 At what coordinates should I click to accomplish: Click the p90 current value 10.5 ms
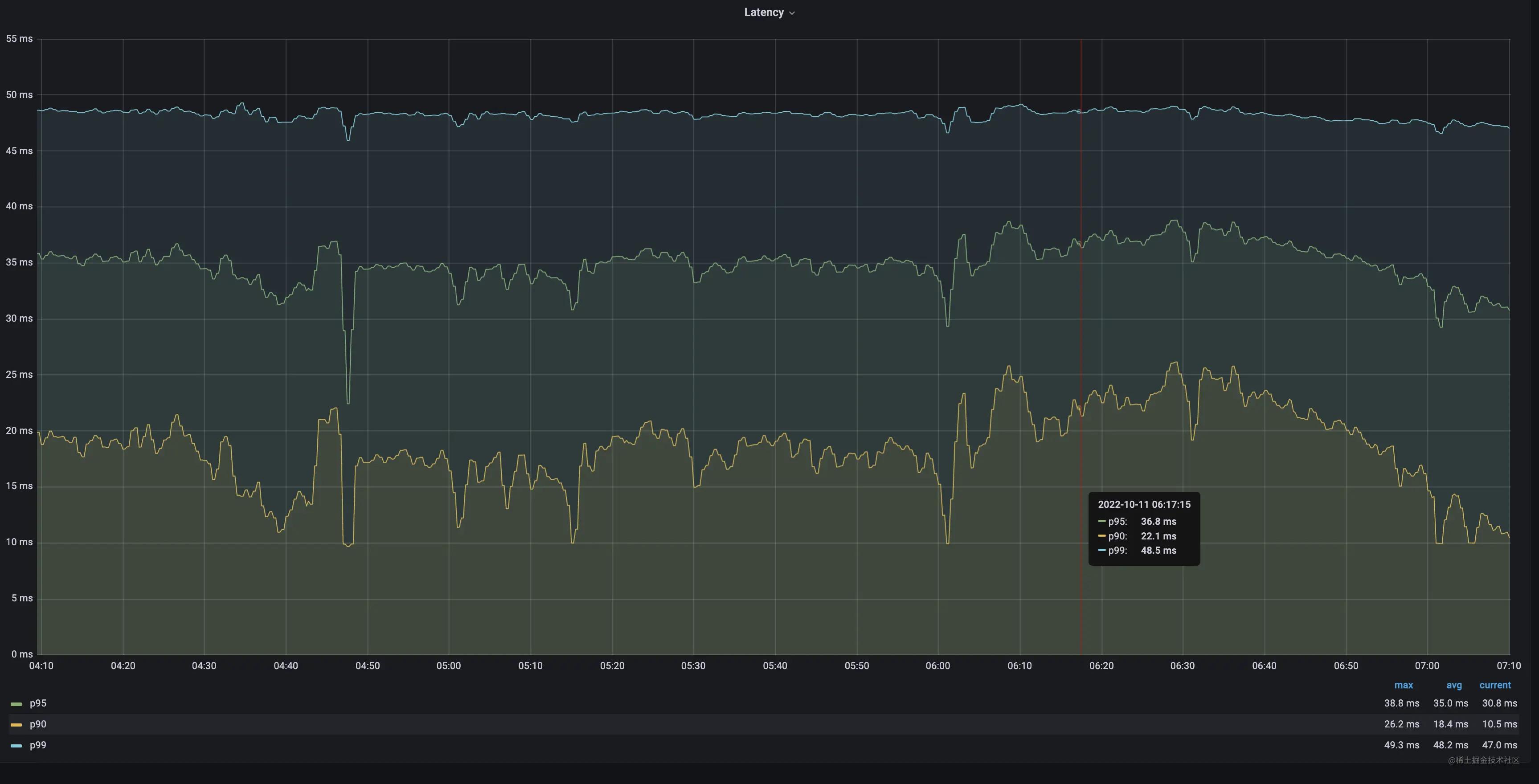click(x=1499, y=724)
